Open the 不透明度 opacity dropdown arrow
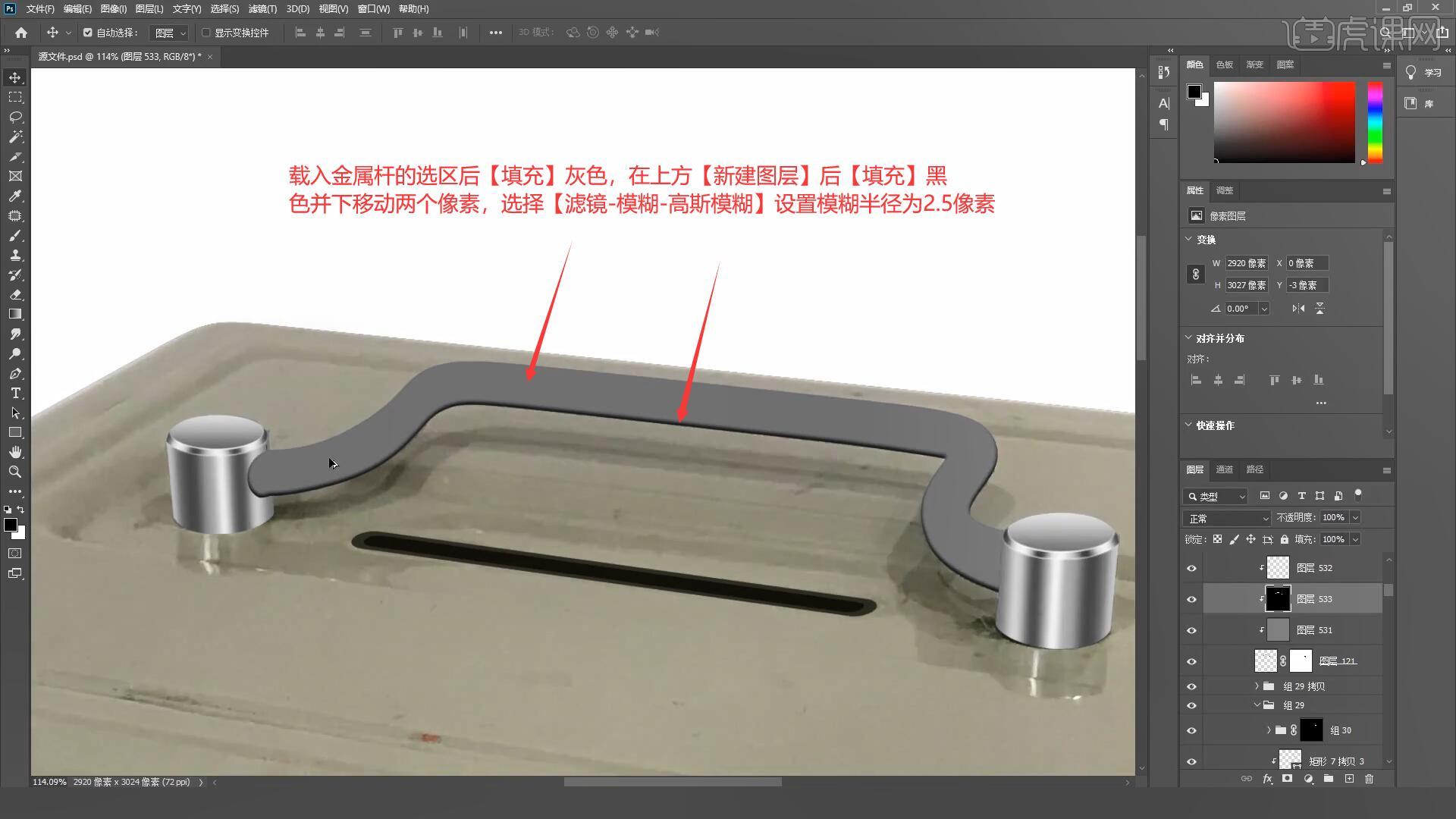This screenshot has width=1456, height=819. coord(1355,518)
